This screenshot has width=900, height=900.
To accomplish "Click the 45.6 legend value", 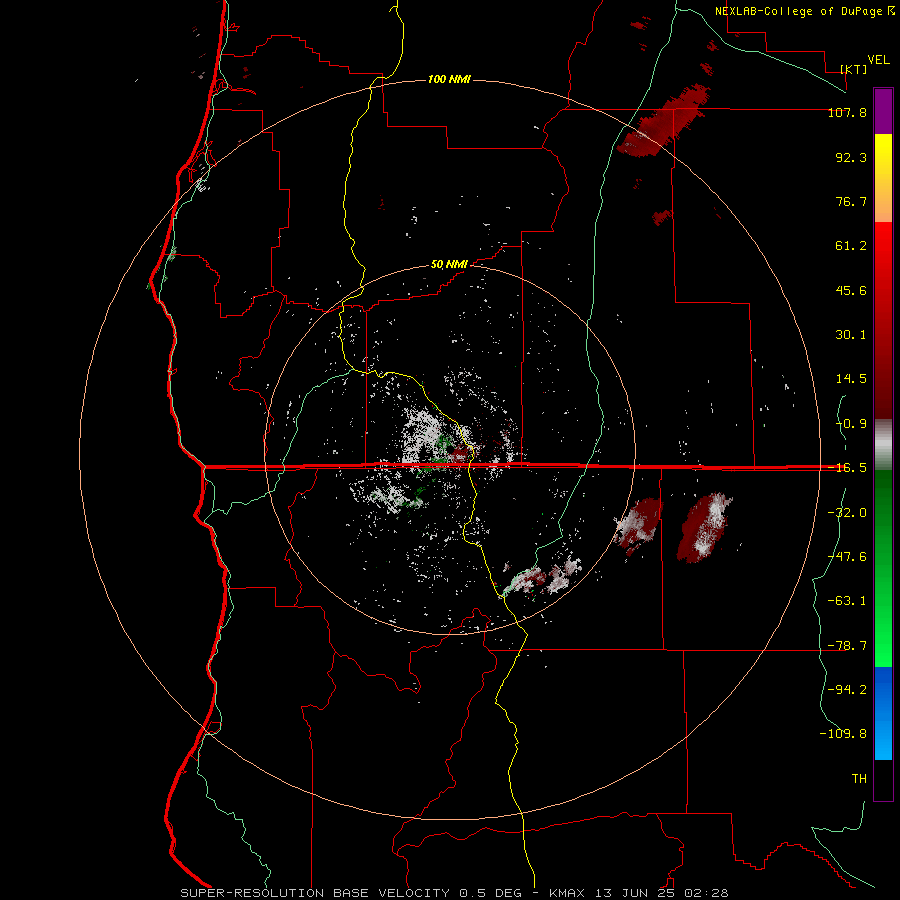I will pyautogui.click(x=851, y=290).
